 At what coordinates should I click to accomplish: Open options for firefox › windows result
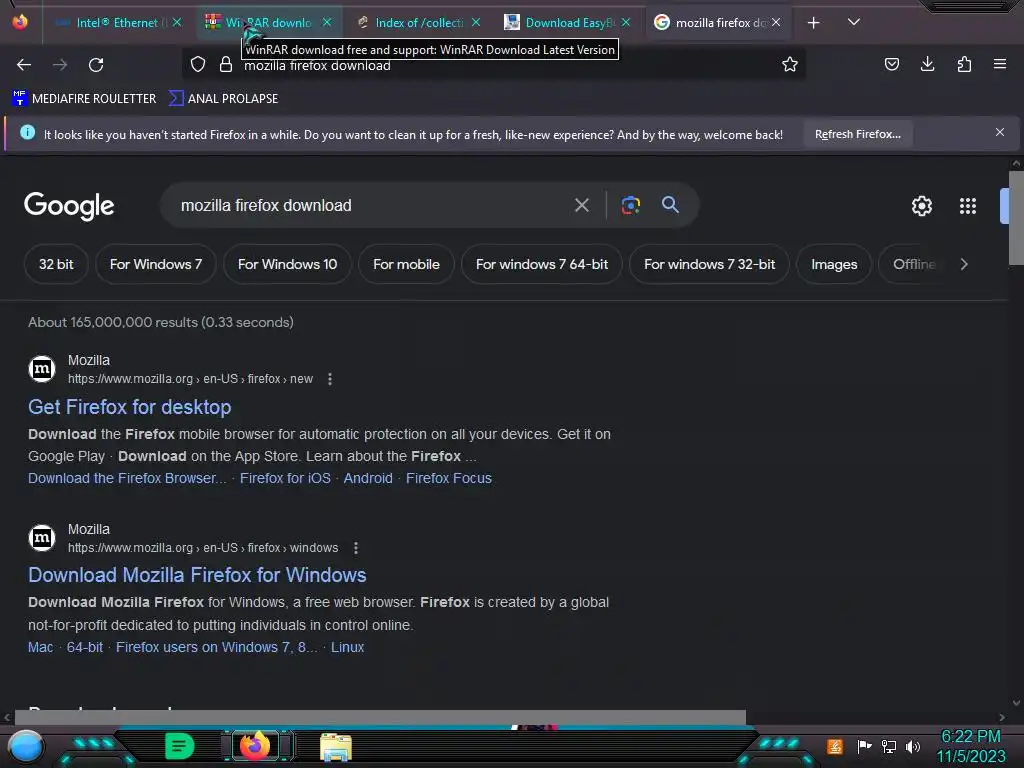[x=356, y=548]
